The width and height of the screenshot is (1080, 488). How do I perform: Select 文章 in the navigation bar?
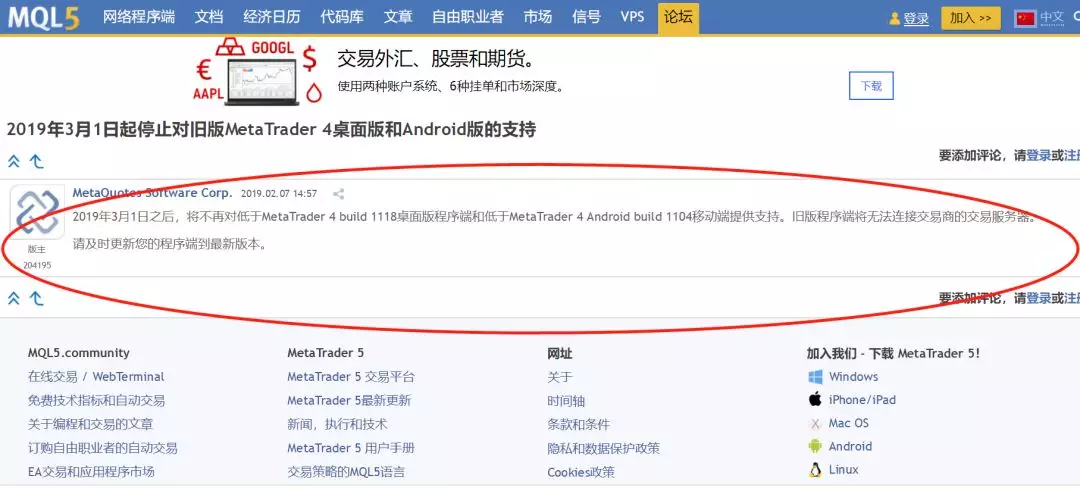coord(397,17)
